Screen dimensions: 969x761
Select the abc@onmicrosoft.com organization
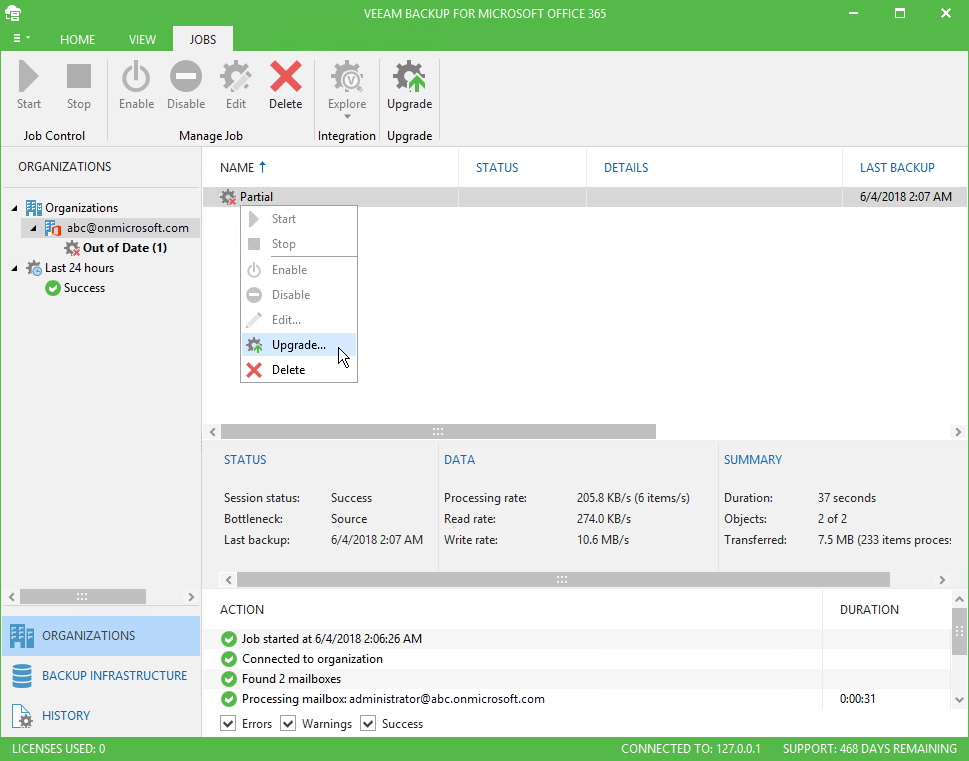tap(128, 228)
